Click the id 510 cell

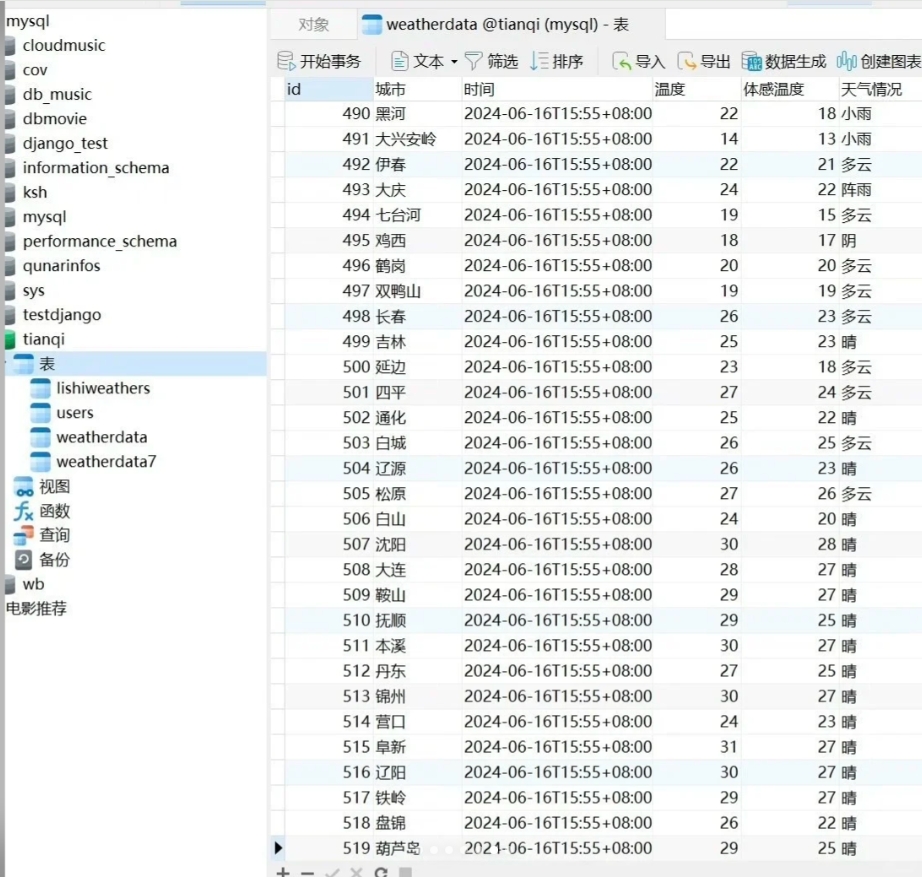329,620
